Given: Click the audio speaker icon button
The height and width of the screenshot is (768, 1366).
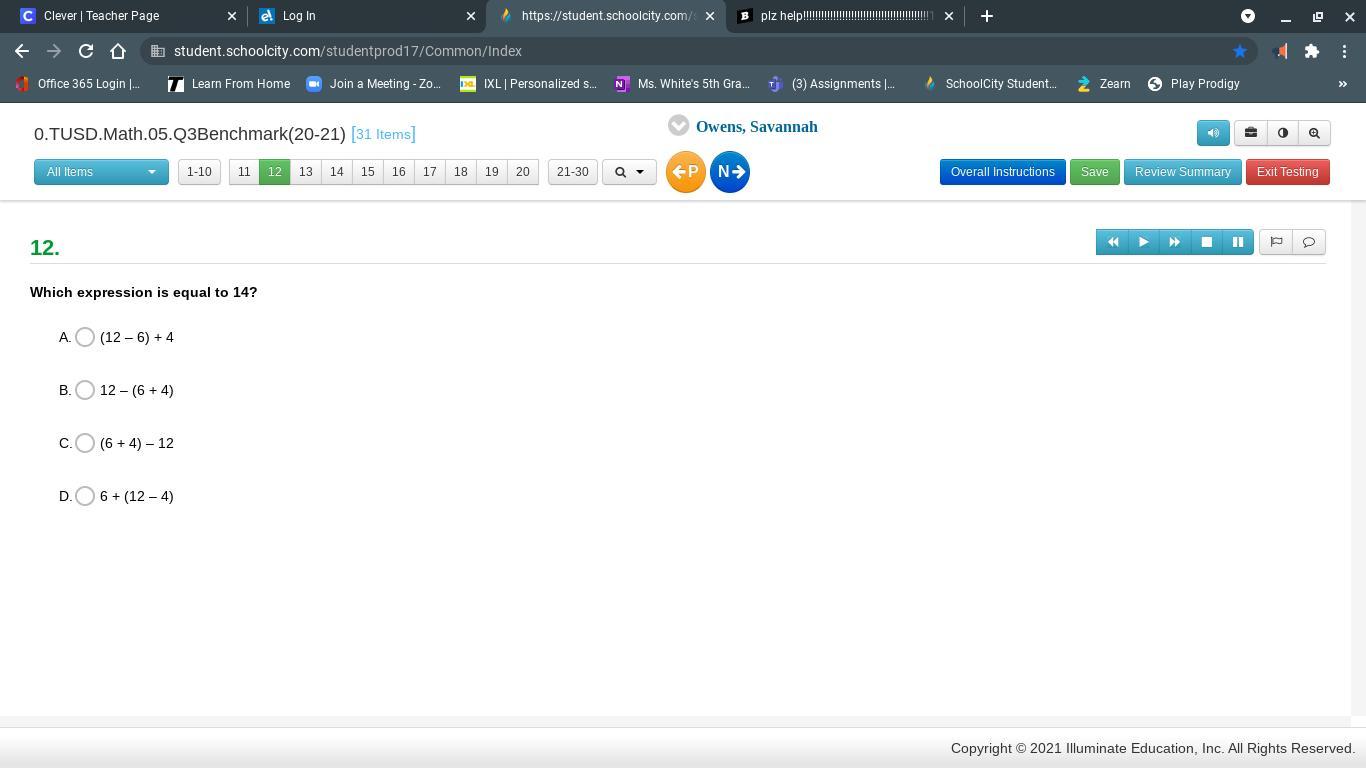Looking at the screenshot, I should tap(1213, 133).
